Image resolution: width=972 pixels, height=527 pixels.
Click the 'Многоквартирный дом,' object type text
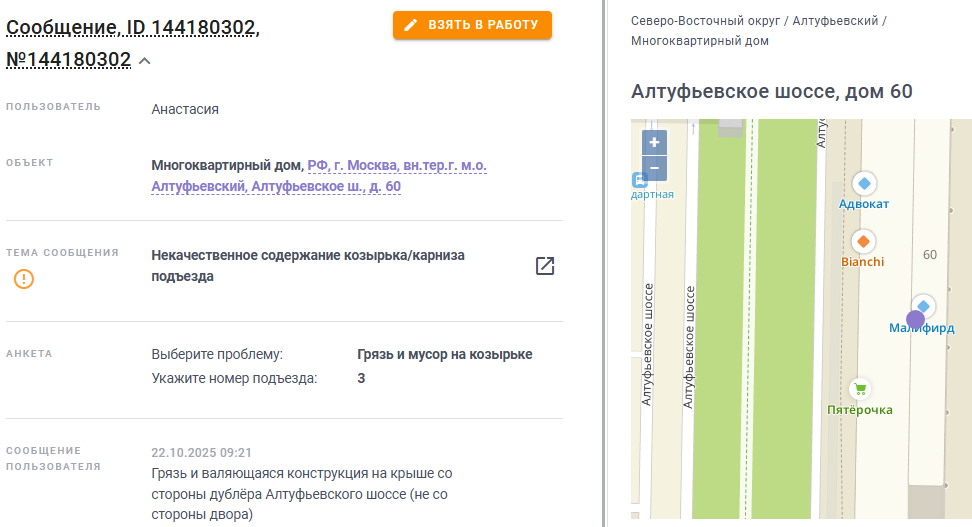pos(228,166)
